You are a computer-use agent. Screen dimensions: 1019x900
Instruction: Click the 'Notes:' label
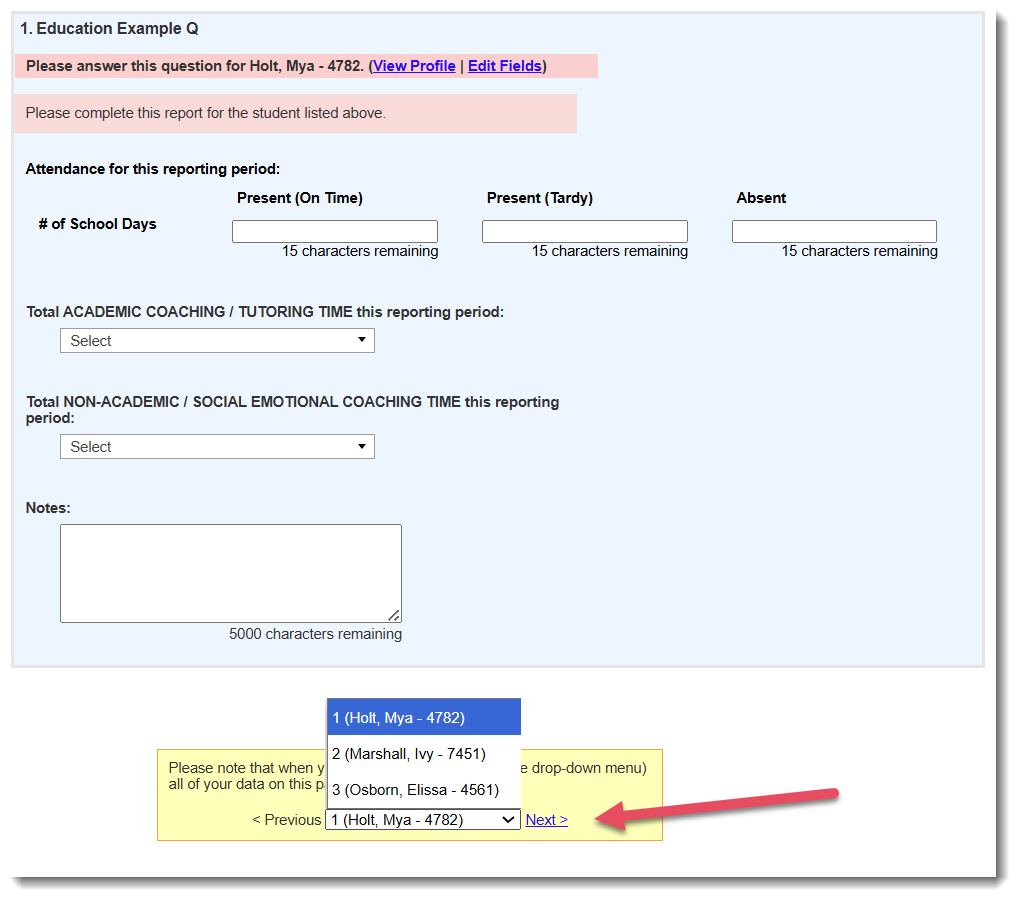(48, 508)
